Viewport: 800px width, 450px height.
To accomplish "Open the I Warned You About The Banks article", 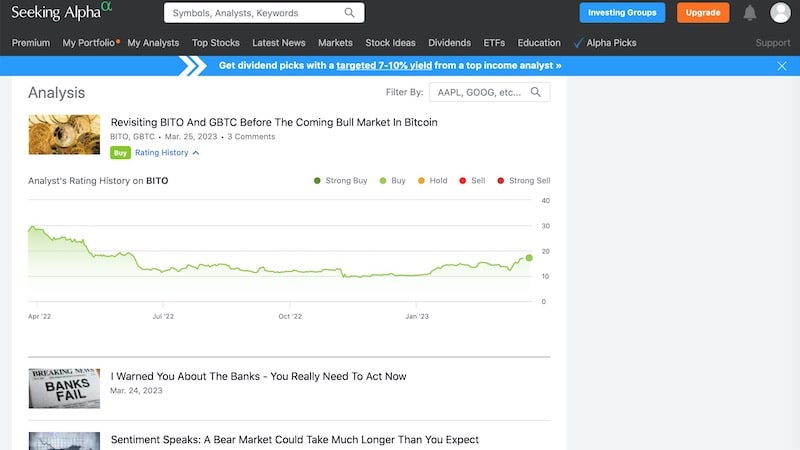I will (x=258, y=377).
